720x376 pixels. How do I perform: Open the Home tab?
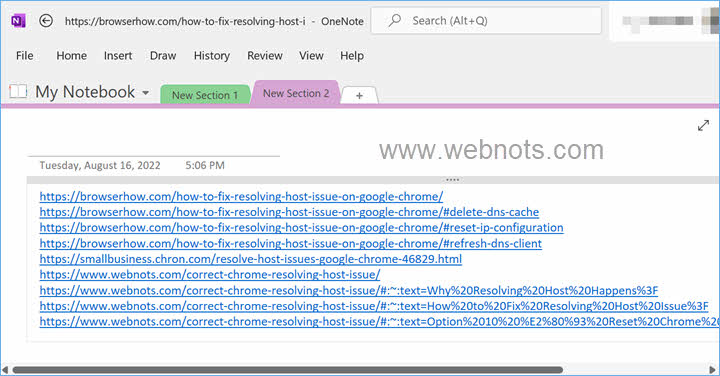click(72, 56)
